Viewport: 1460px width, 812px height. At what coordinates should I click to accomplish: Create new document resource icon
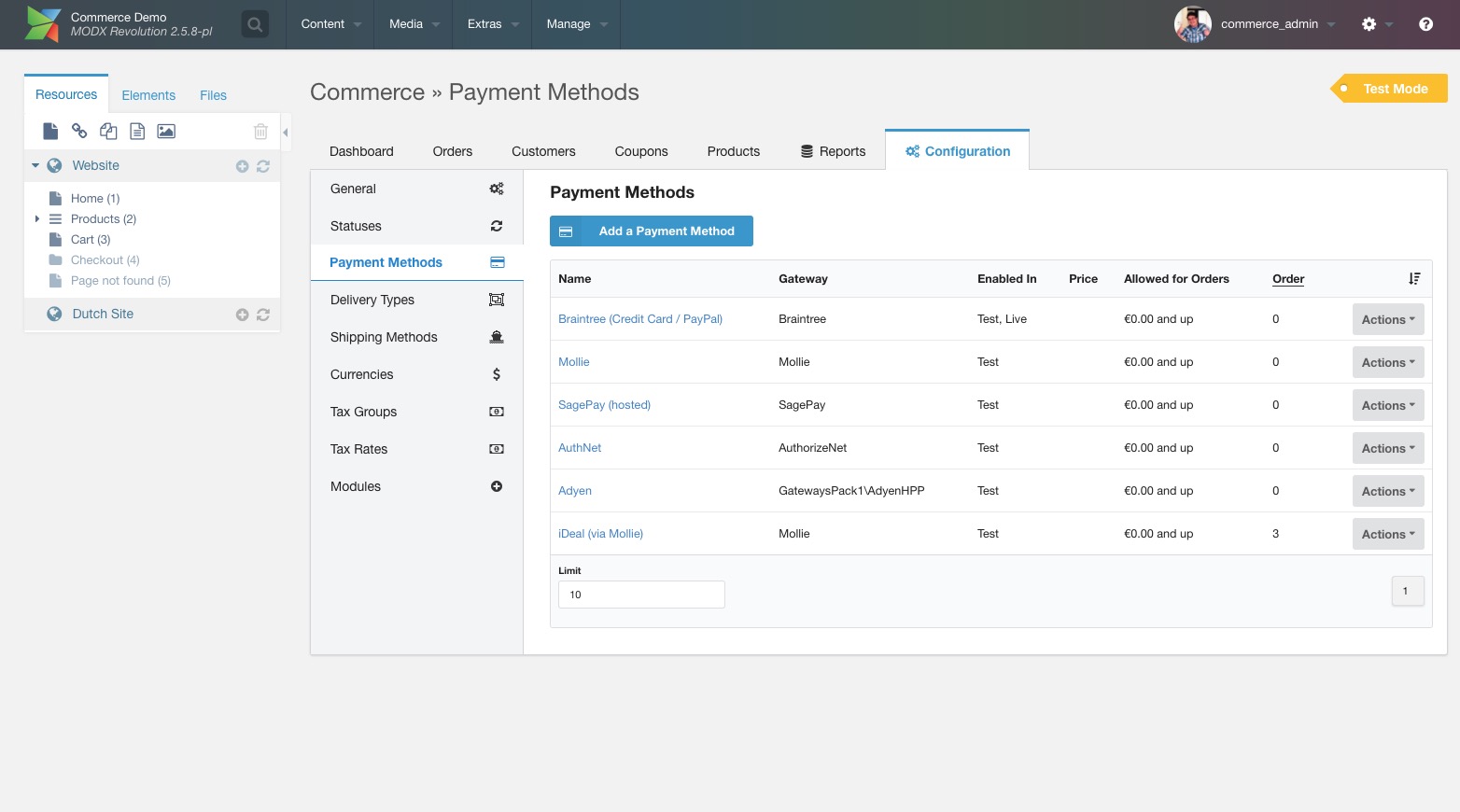50,131
